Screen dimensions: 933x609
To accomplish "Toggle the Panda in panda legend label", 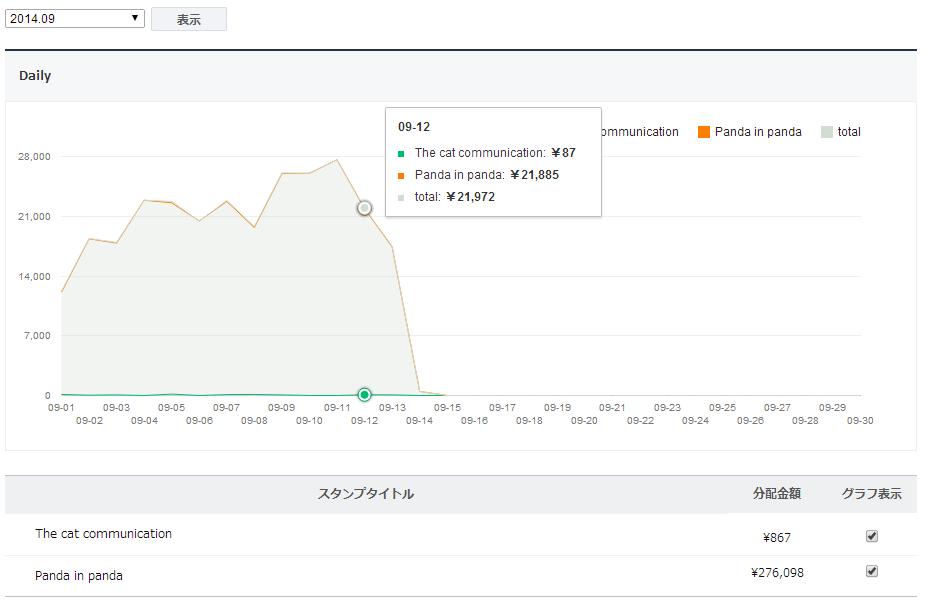I will click(x=758, y=132).
